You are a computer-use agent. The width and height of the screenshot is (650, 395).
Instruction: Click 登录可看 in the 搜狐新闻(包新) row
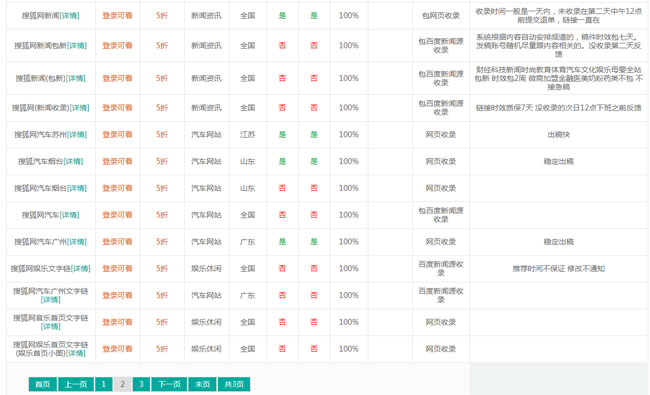point(117,78)
